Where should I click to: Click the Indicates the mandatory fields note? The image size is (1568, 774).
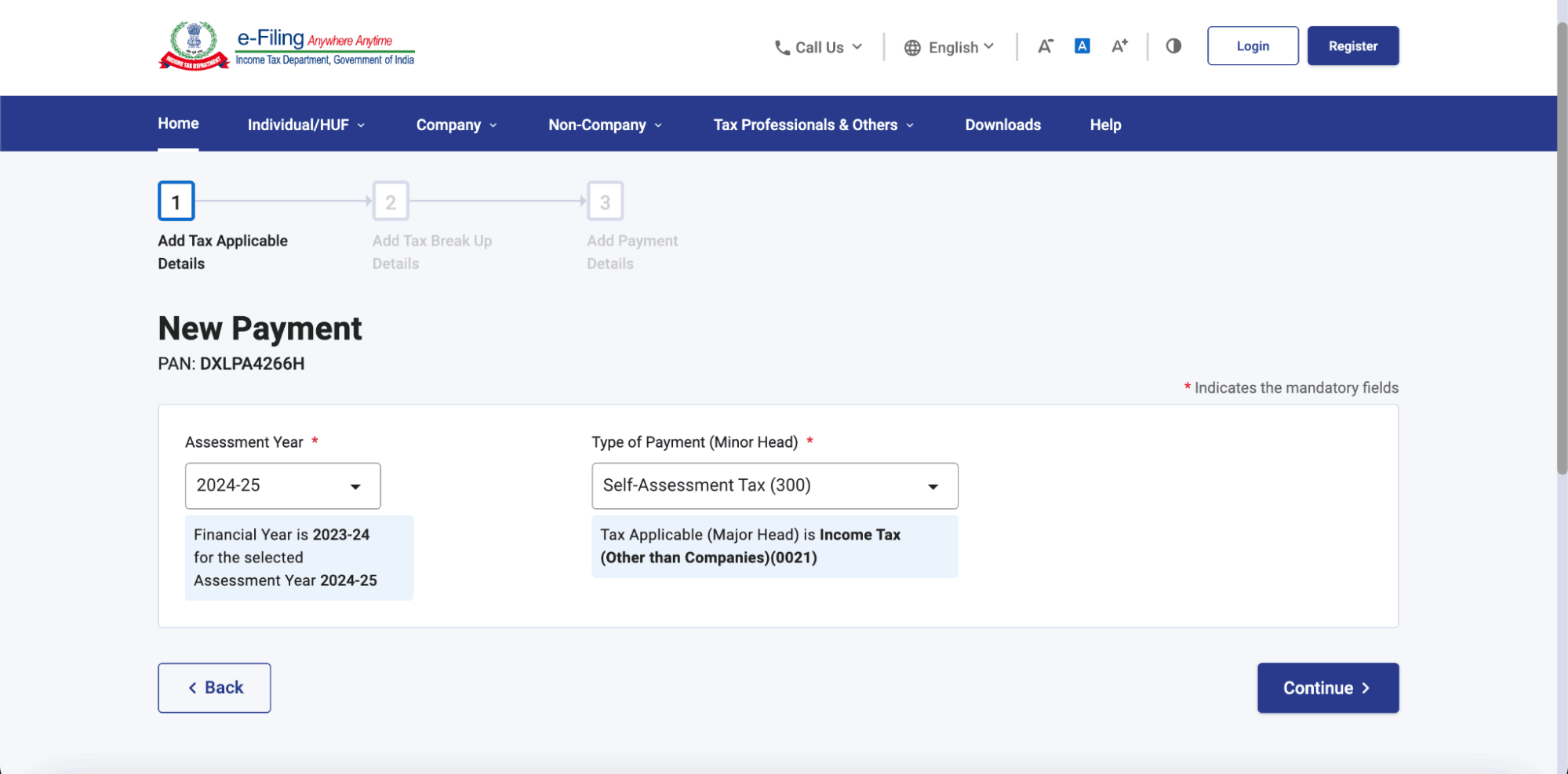click(x=1291, y=387)
